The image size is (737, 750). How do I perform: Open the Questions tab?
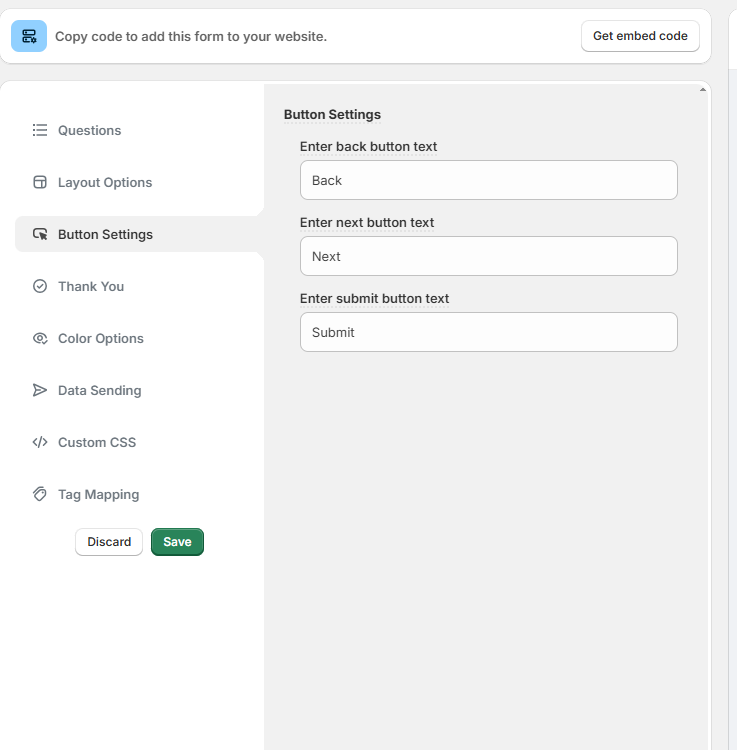(x=89, y=130)
